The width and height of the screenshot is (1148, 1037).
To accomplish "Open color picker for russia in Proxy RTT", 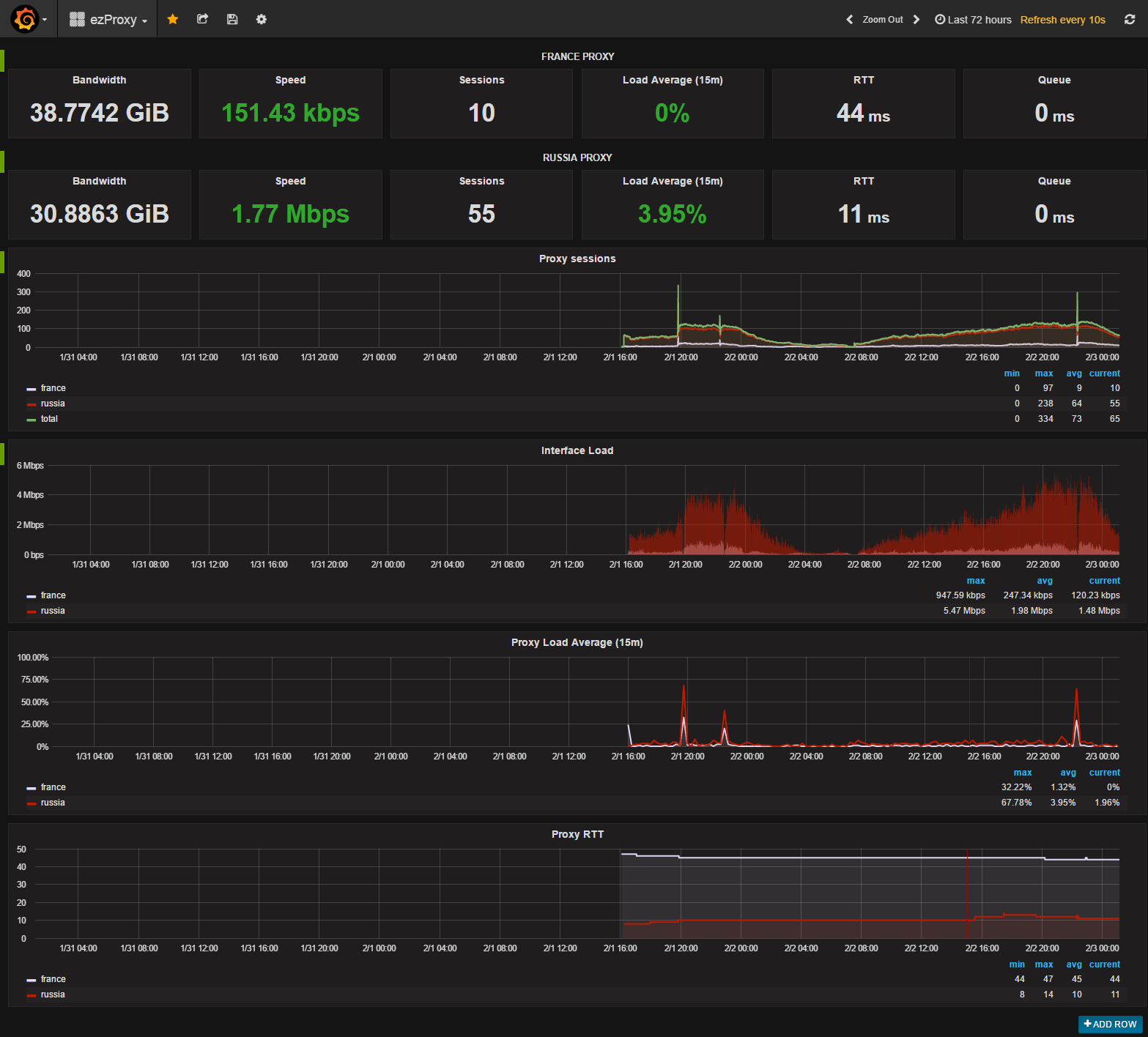I will [32, 995].
